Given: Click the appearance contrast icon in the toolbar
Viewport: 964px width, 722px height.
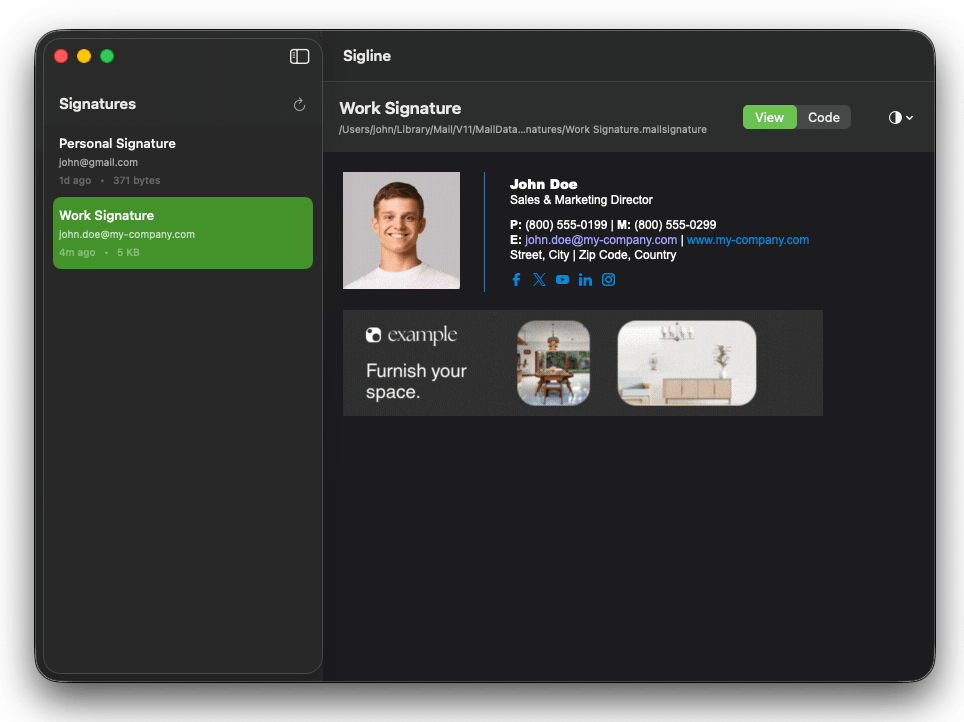Looking at the screenshot, I should click(x=894, y=117).
